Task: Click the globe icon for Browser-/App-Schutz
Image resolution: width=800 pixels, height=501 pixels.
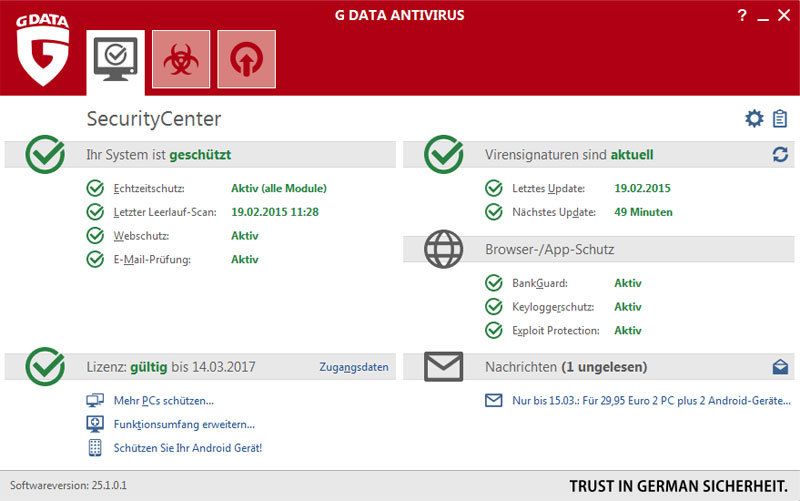Action: point(443,249)
